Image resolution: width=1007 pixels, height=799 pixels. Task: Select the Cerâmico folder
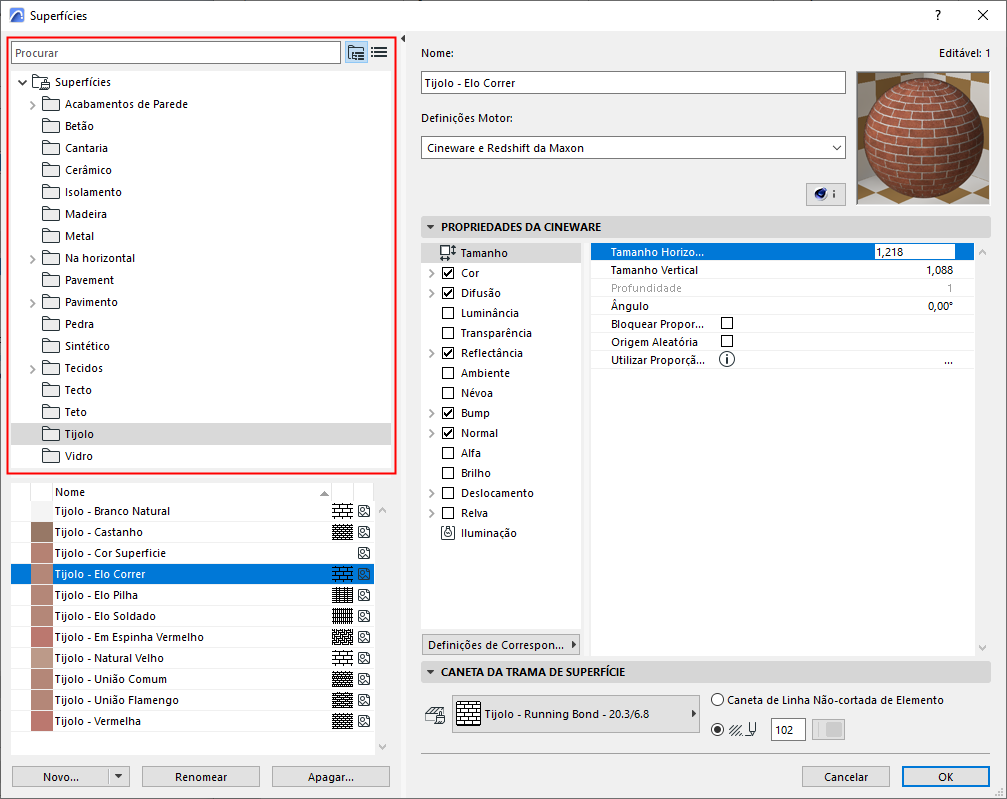[76, 170]
